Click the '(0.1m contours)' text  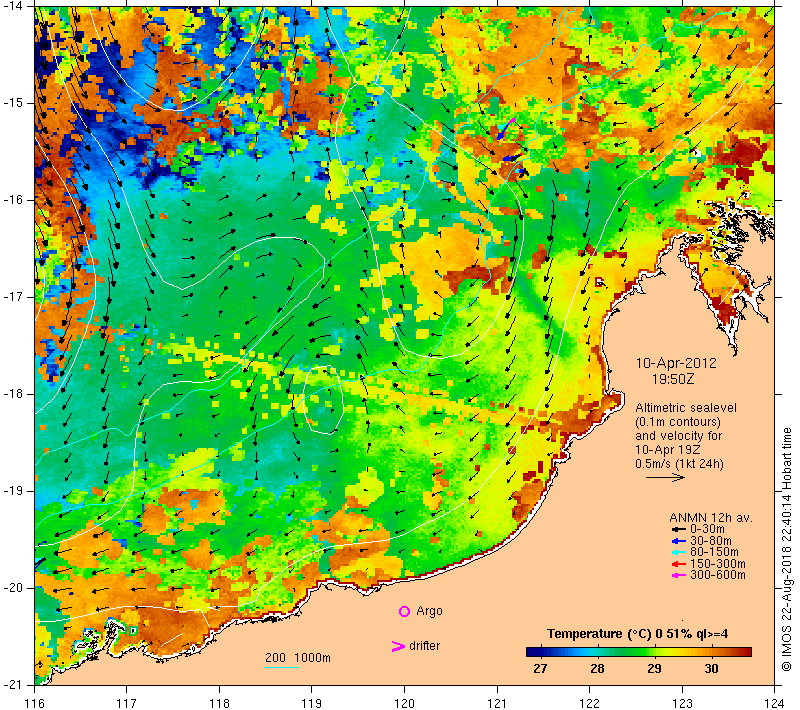click(x=678, y=422)
